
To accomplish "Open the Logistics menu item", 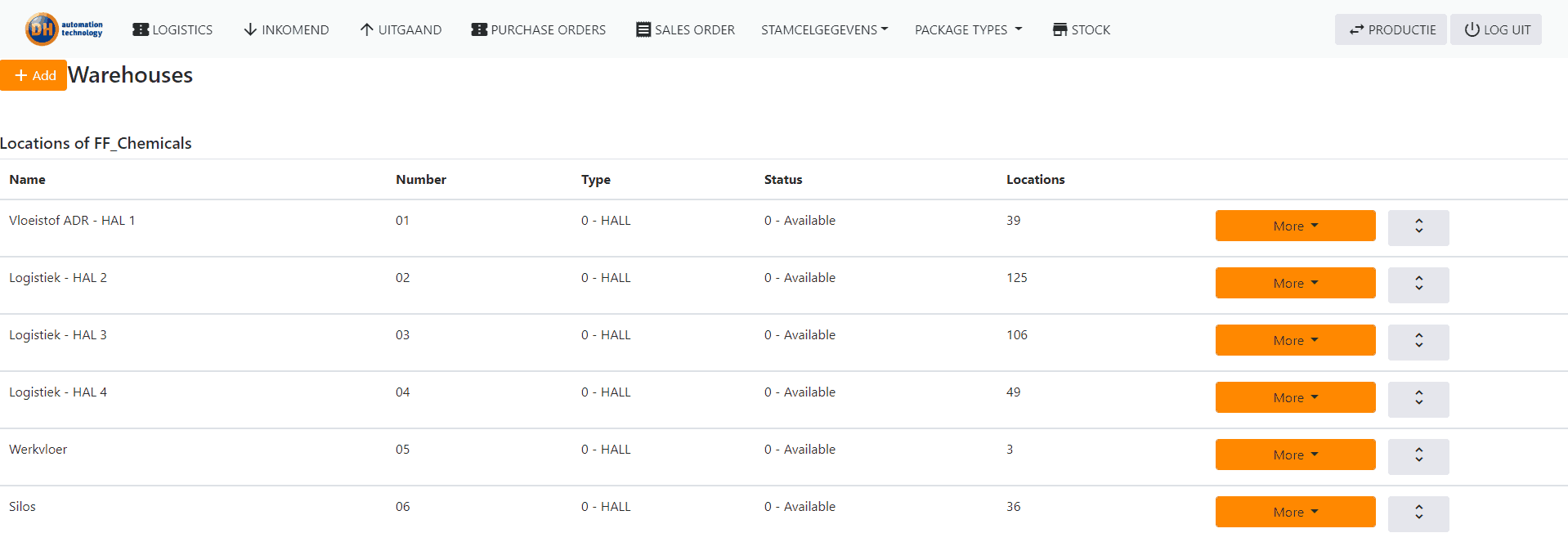I will coord(172,29).
